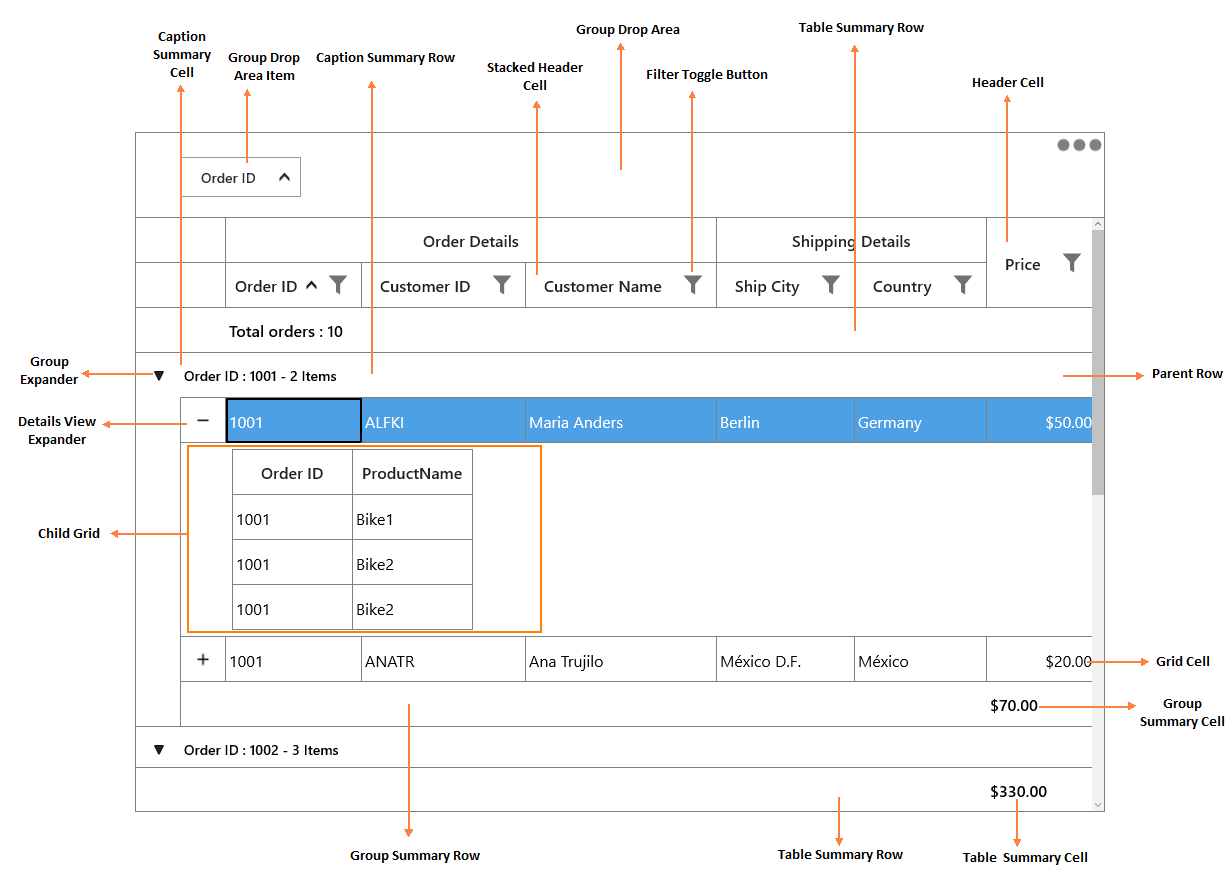The image size is (1231, 879).
Task: Toggle sort arrow in Order ID header
Action: [311, 285]
